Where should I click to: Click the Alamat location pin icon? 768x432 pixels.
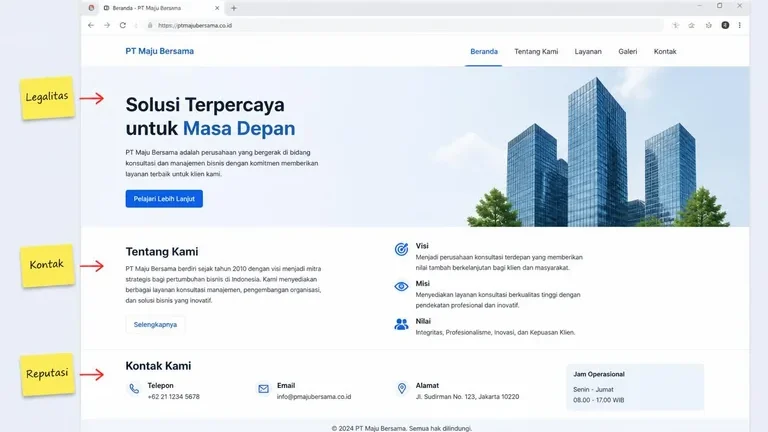(402, 388)
